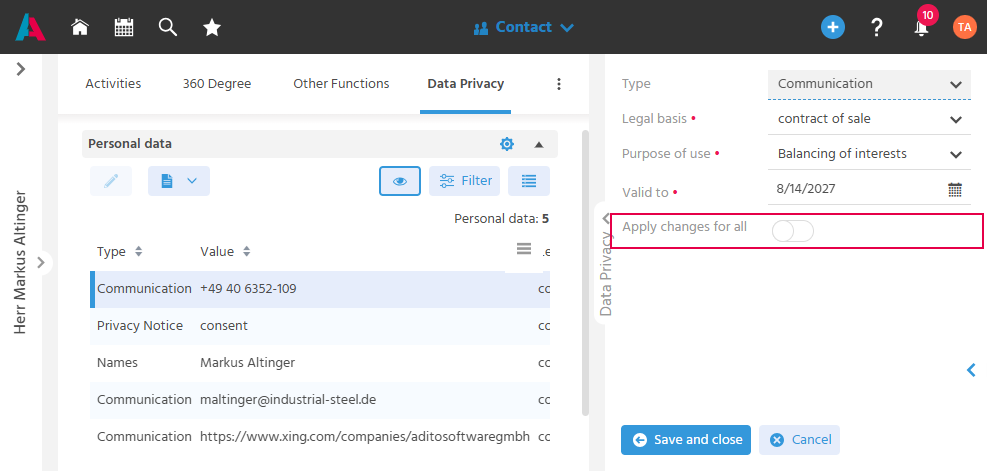Open the table columns hamburger menu

pos(524,249)
